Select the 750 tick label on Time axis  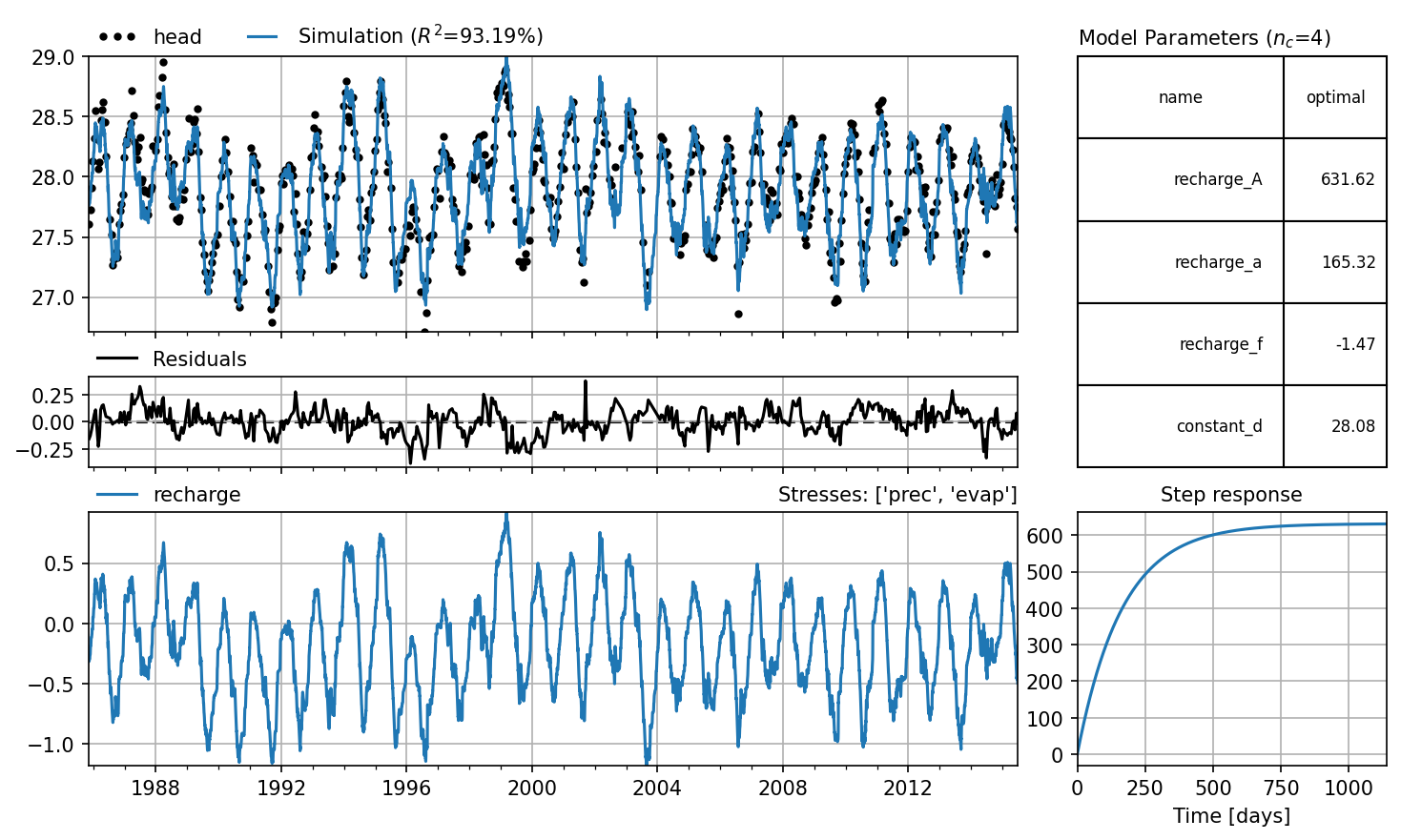(1281, 788)
